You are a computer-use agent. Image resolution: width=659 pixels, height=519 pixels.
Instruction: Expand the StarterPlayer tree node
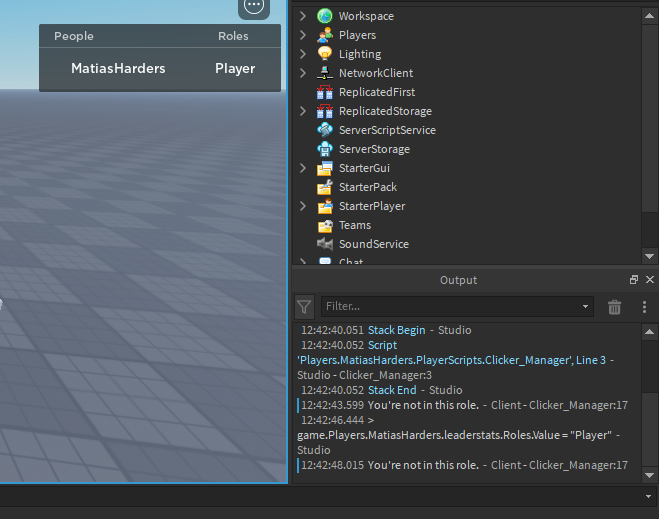click(303, 206)
